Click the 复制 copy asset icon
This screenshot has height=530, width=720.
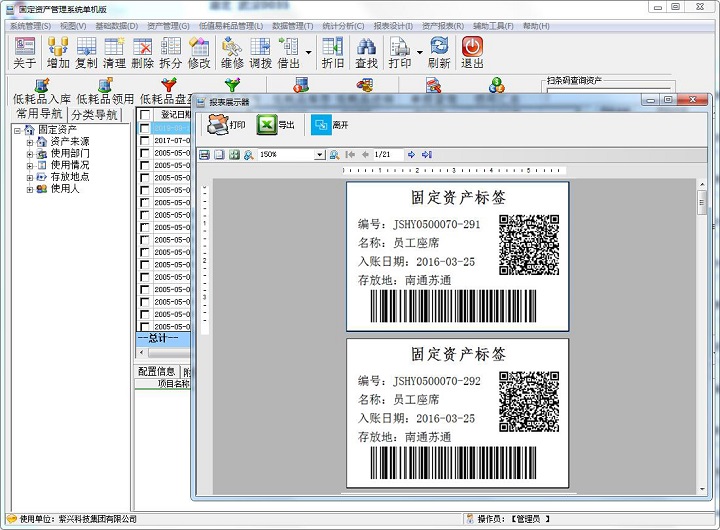pos(86,53)
